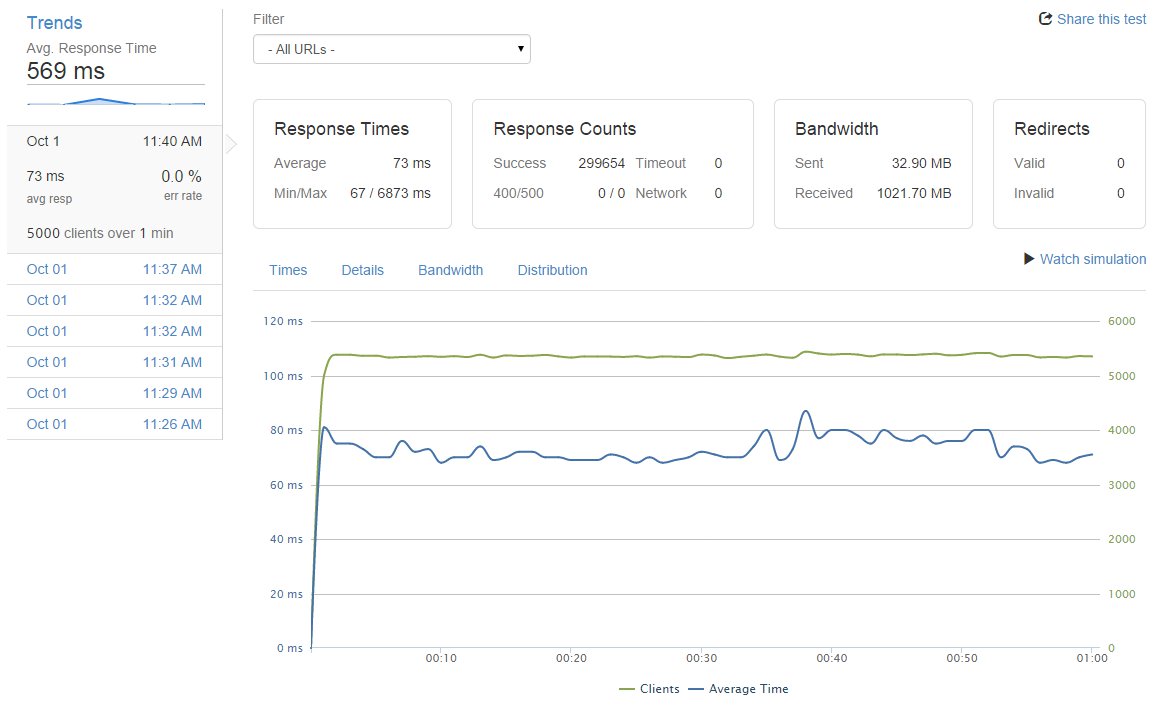Click the Share this test link
The height and width of the screenshot is (708, 1173).
tap(1102, 19)
